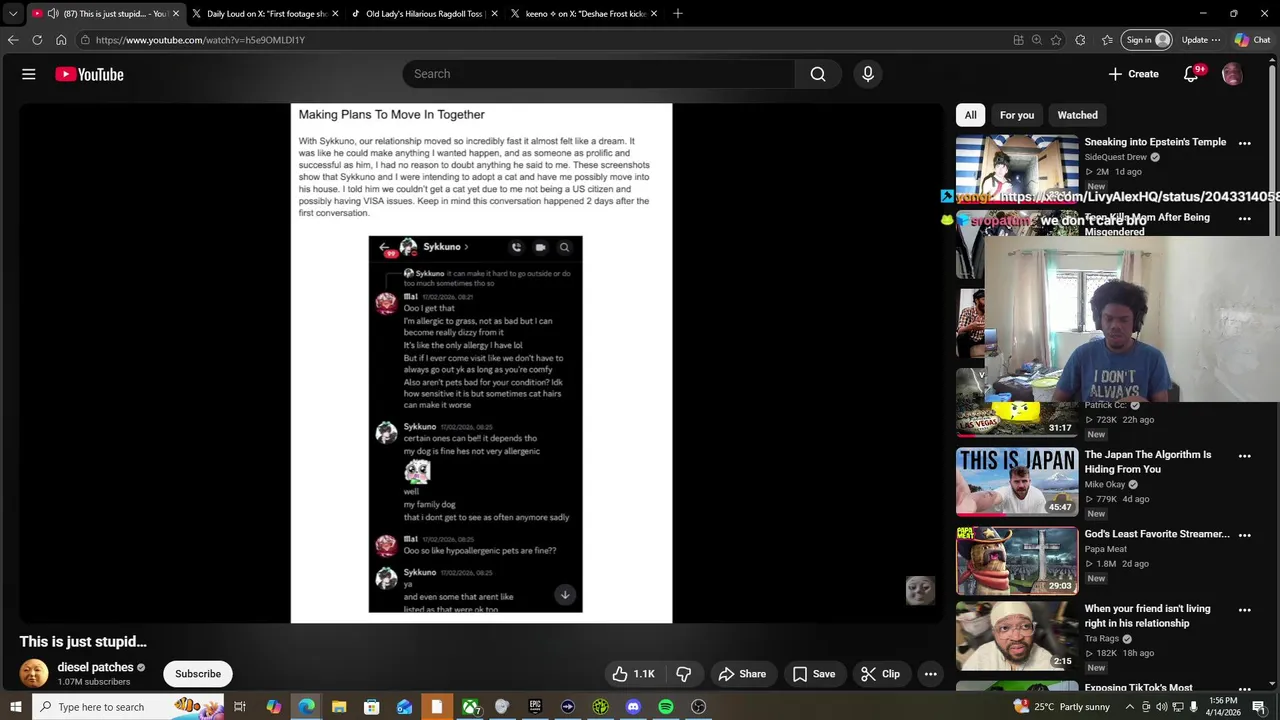Click the YouTube search magnifier button

click(x=818, y=74)
